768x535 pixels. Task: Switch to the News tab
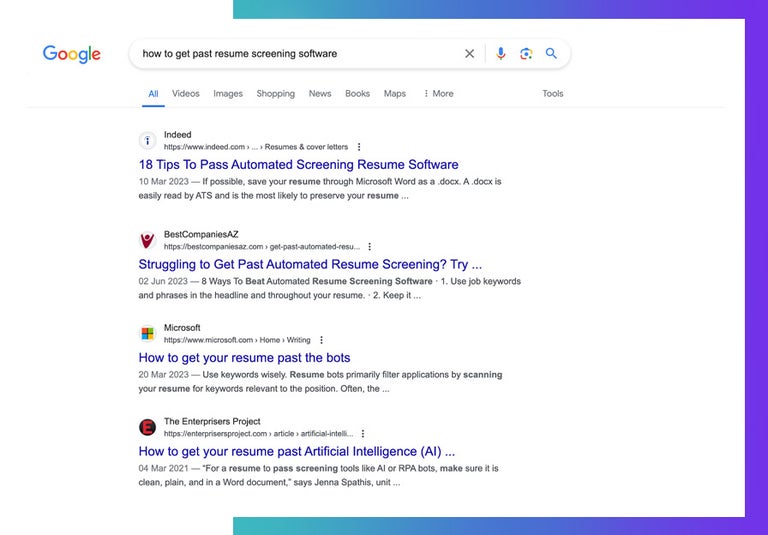point(320,94)
